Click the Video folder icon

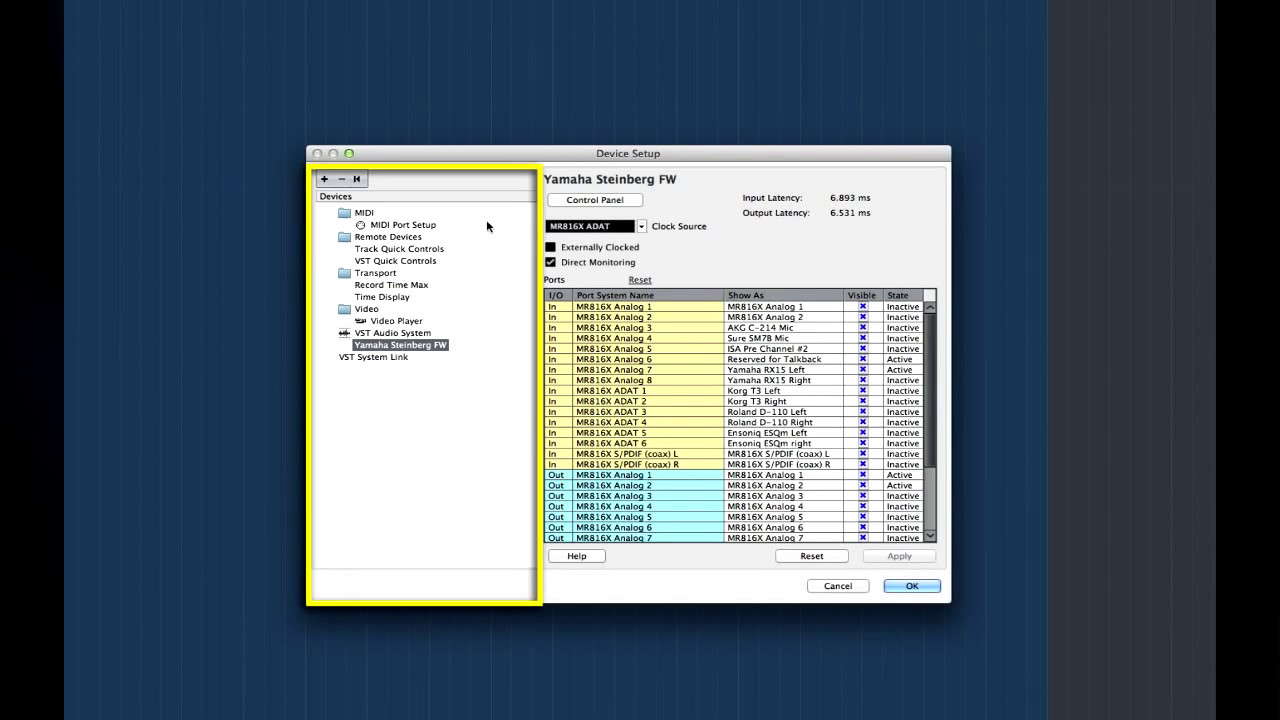click(344, 308)
